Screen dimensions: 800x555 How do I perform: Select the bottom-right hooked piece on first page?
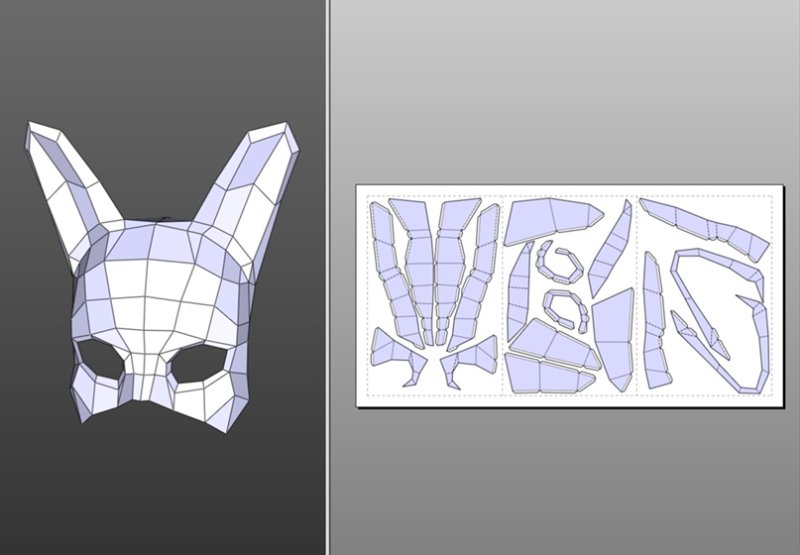tap(473, 357)
